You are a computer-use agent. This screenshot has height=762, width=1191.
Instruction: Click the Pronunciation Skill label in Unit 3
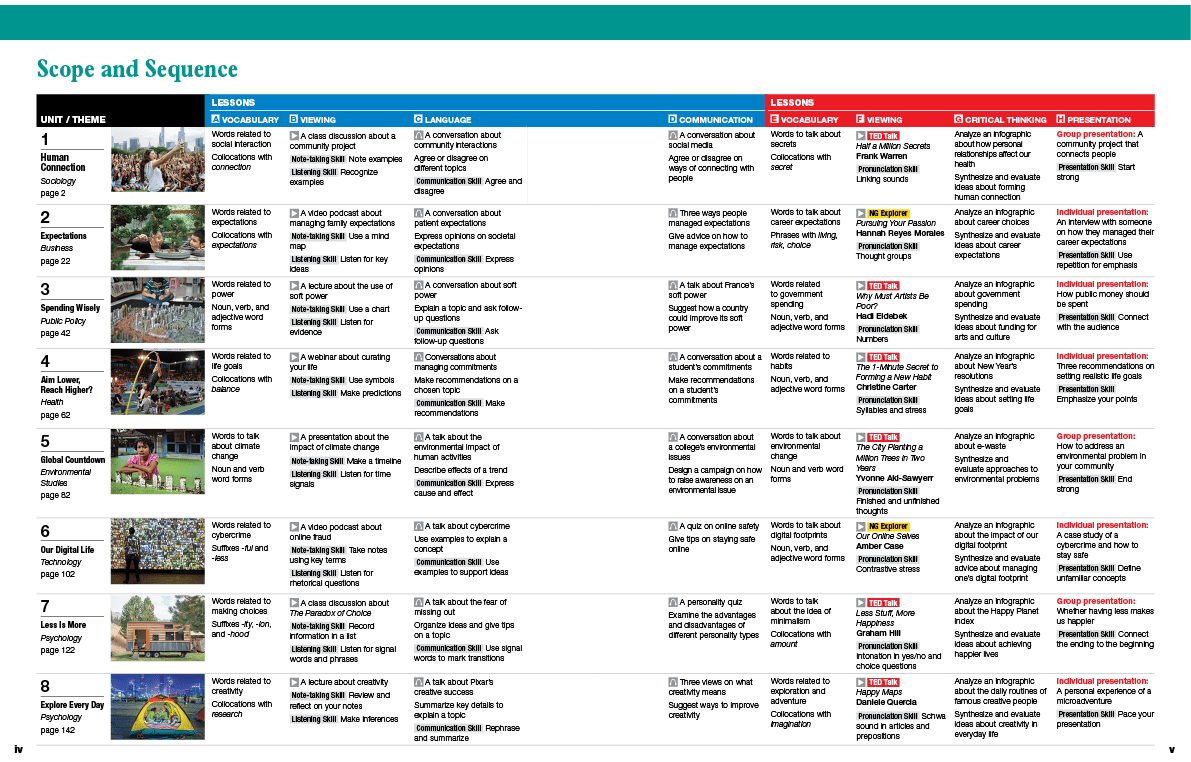point(888,329)
